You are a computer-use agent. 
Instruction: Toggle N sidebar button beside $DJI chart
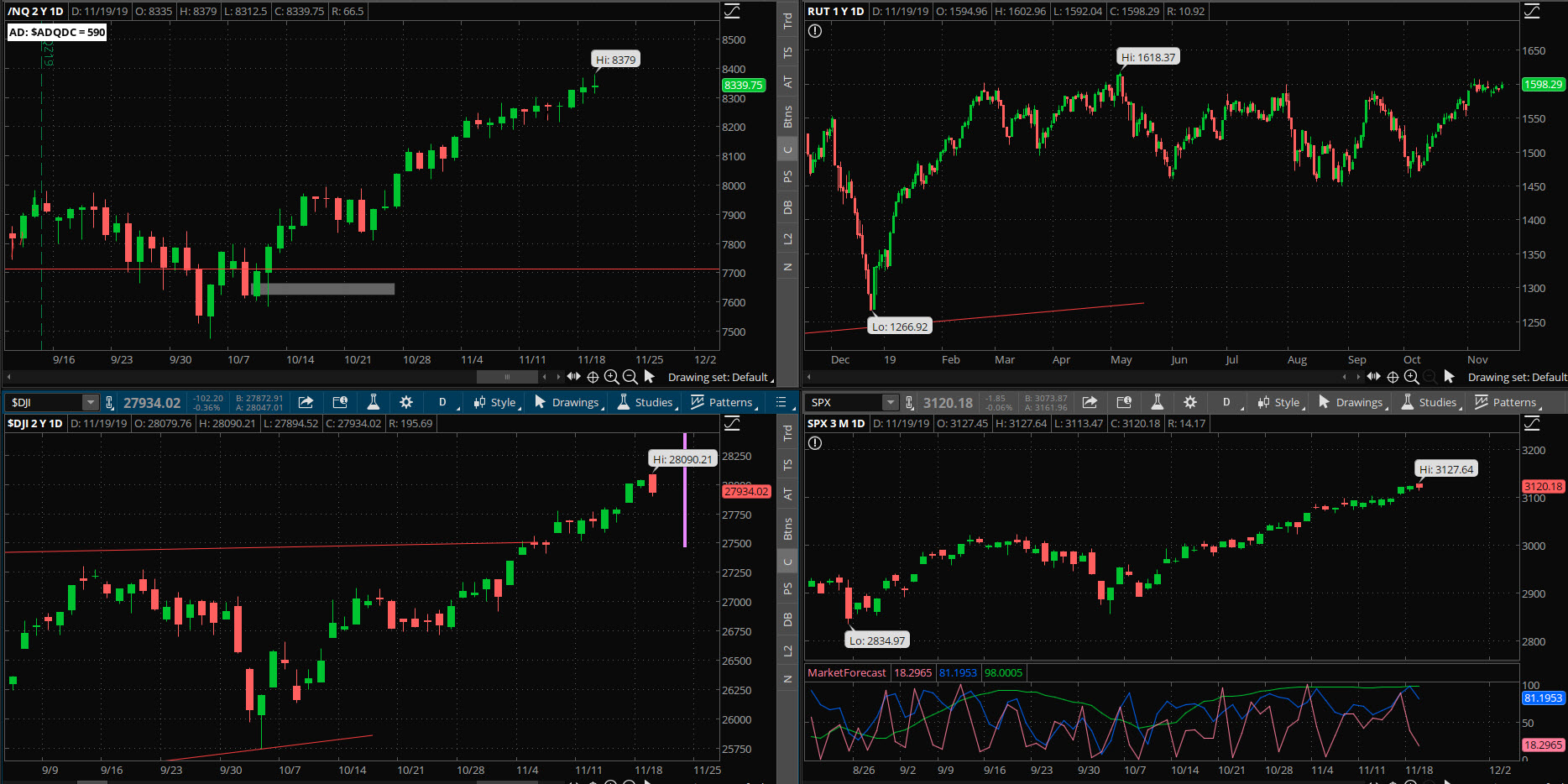click(787, 678)
